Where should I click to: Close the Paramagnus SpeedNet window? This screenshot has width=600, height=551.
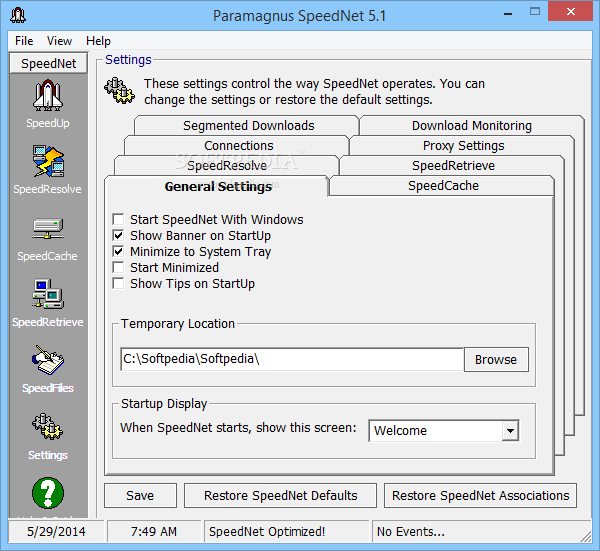[x=571, y=11]
